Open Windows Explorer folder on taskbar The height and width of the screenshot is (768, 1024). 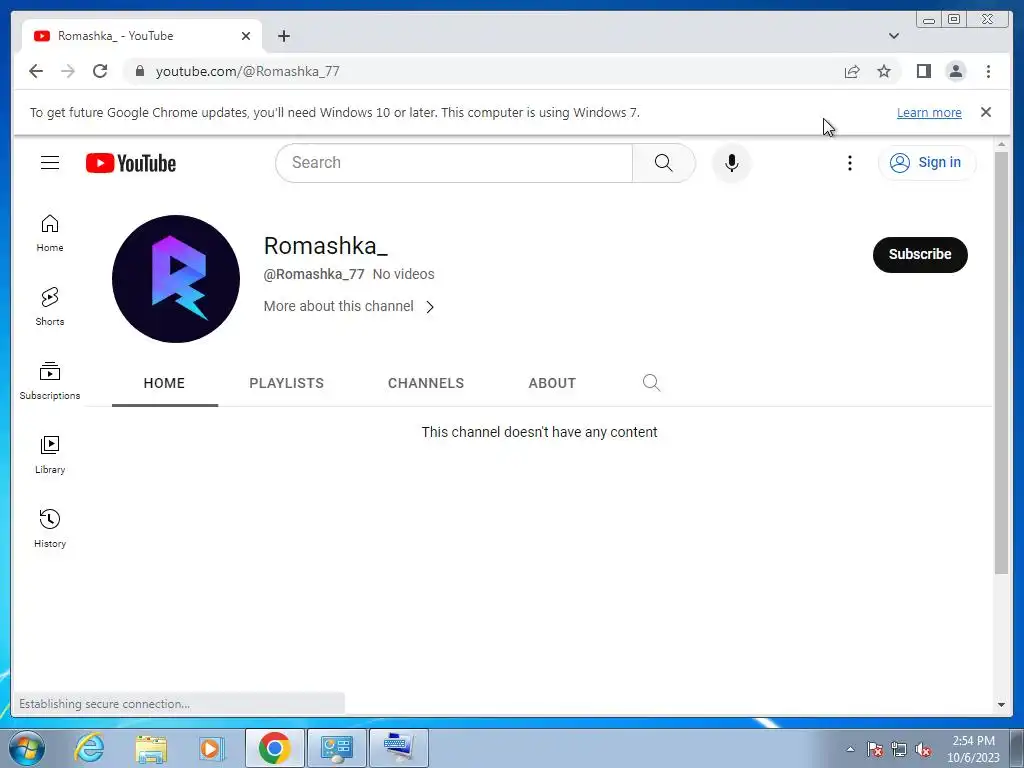(x=151, y=748)
